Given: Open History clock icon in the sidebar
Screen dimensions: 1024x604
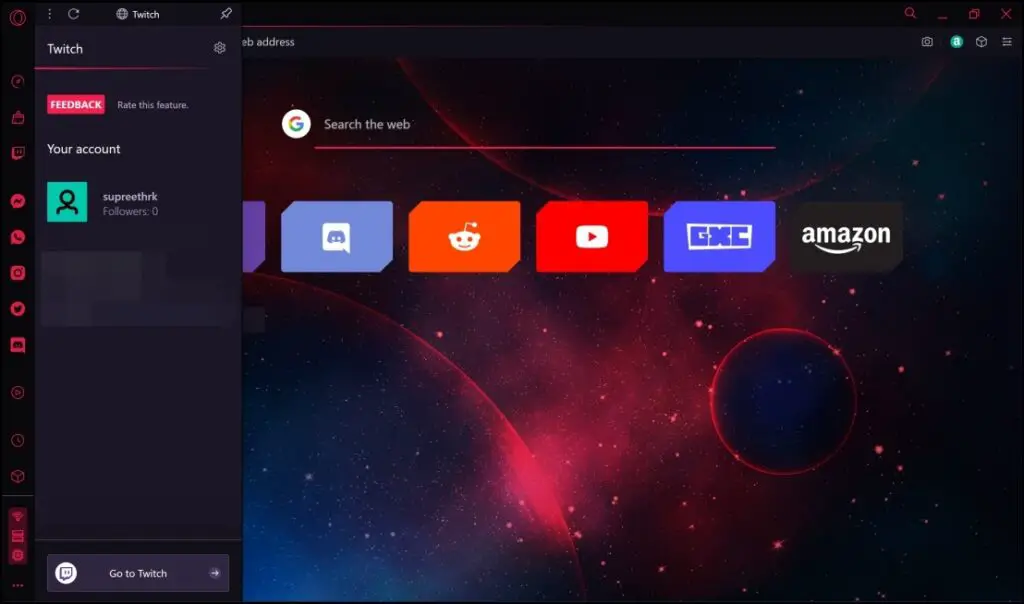Looking at the screenshot, I should click(18, 440).
